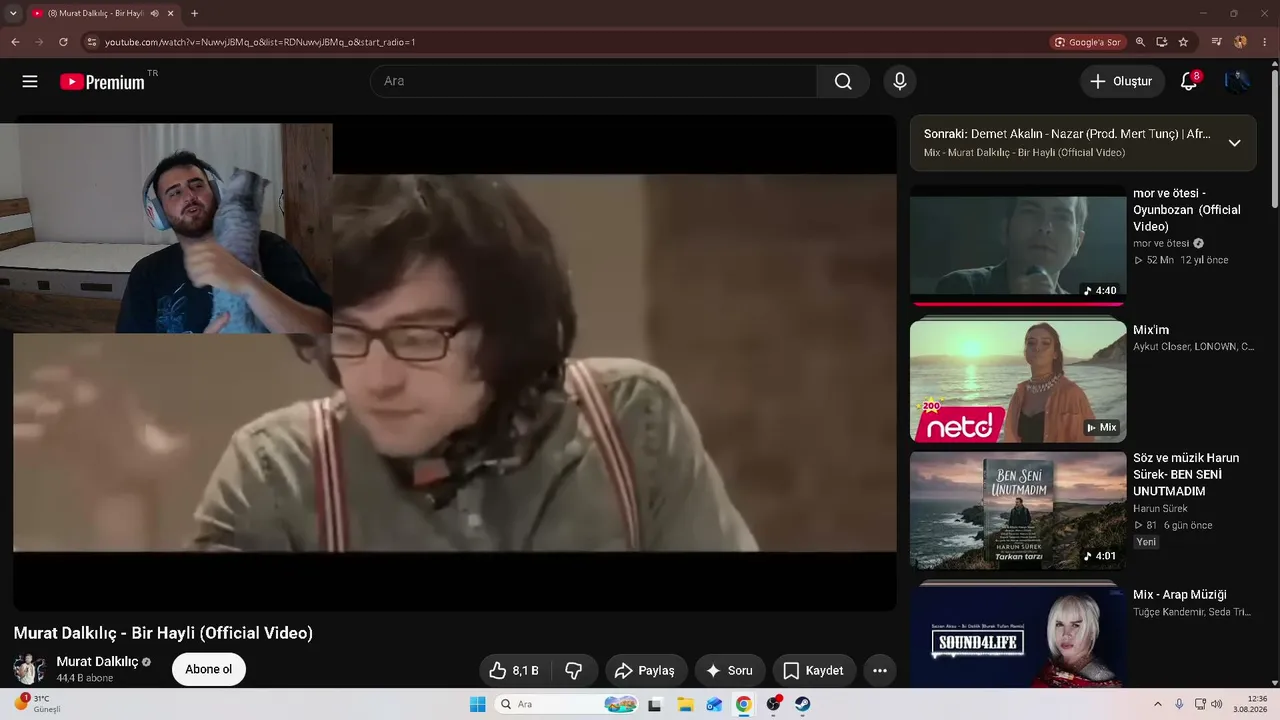
Task: Open Murat Dalkılıç channel name link
Action: point(97,662)
